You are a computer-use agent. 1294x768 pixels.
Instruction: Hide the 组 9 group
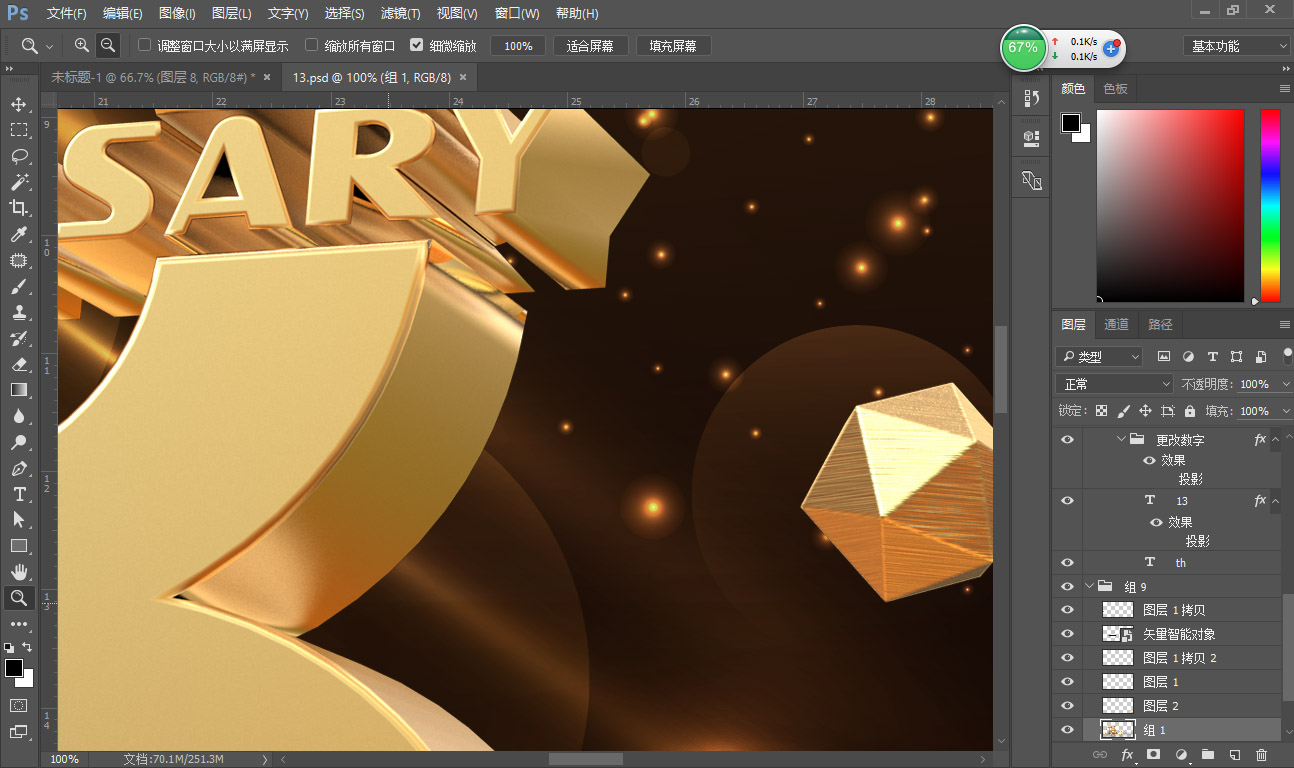(x=1067, y=586)
